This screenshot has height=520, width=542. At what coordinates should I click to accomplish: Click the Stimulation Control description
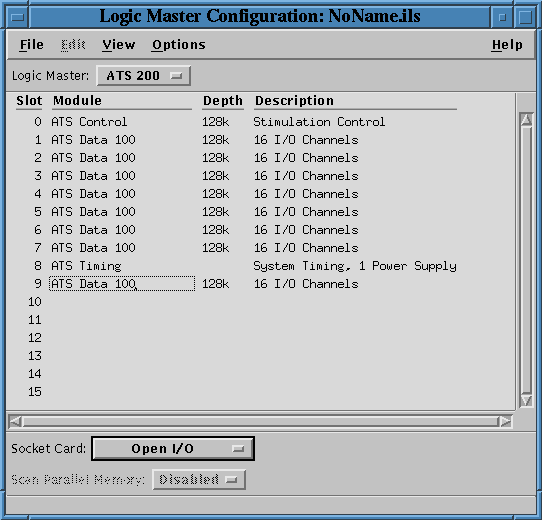319,122
